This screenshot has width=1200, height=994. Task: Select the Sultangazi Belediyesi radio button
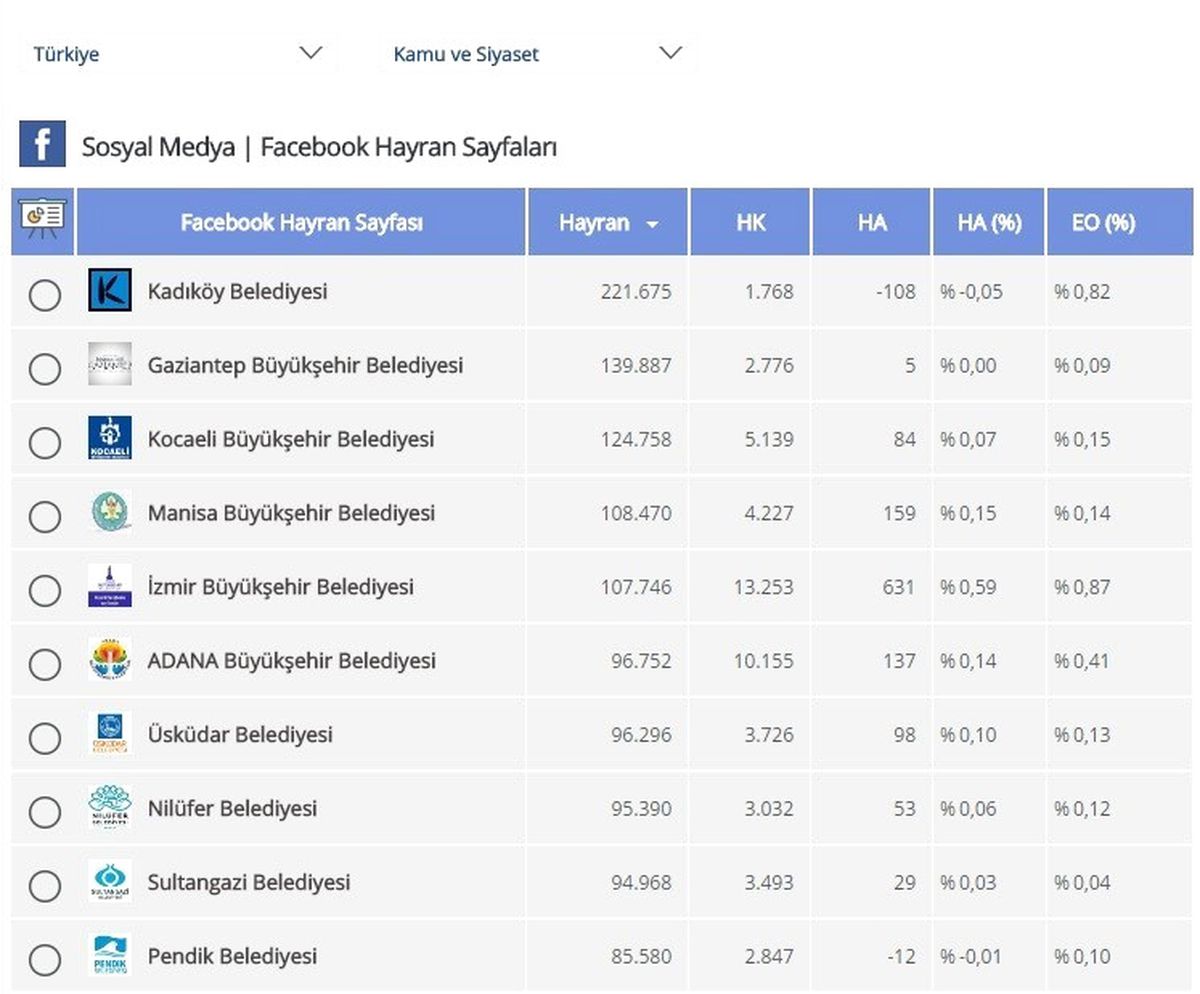(44, 885)
